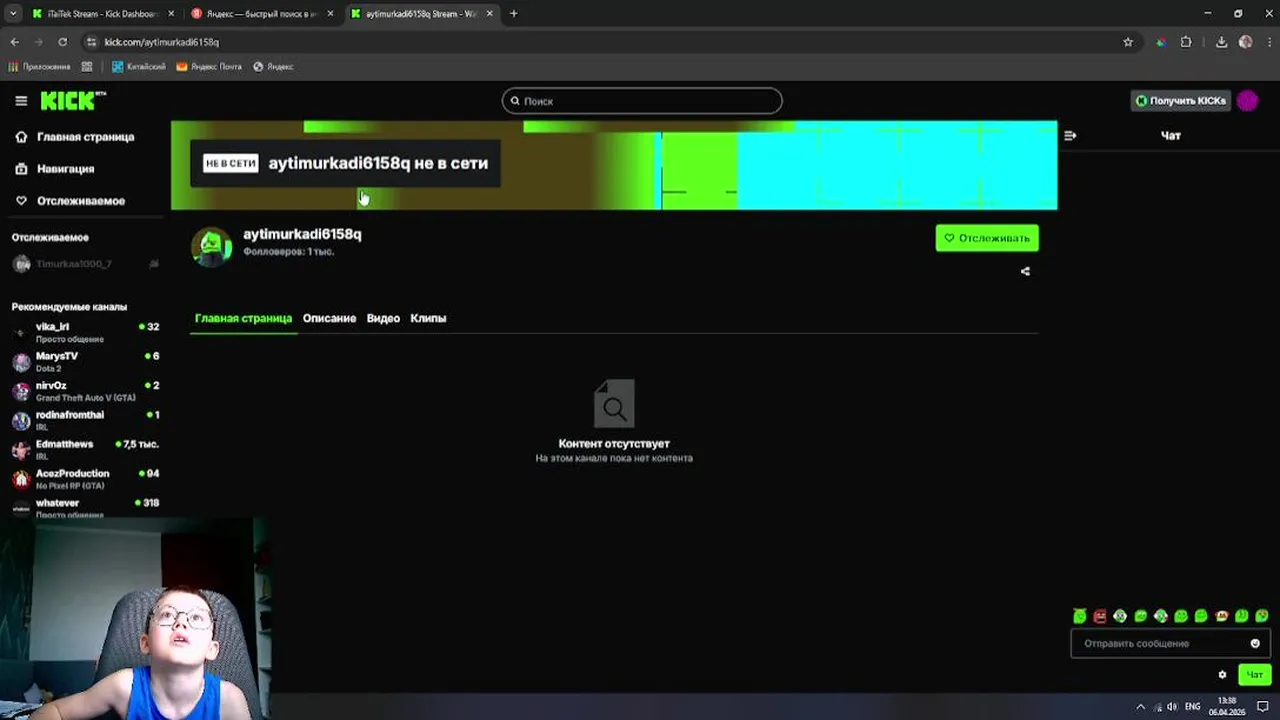Viewport: 1280px width, 720px height.
Task: Click the share icon under follow button
Action: tap(1025, 271)
